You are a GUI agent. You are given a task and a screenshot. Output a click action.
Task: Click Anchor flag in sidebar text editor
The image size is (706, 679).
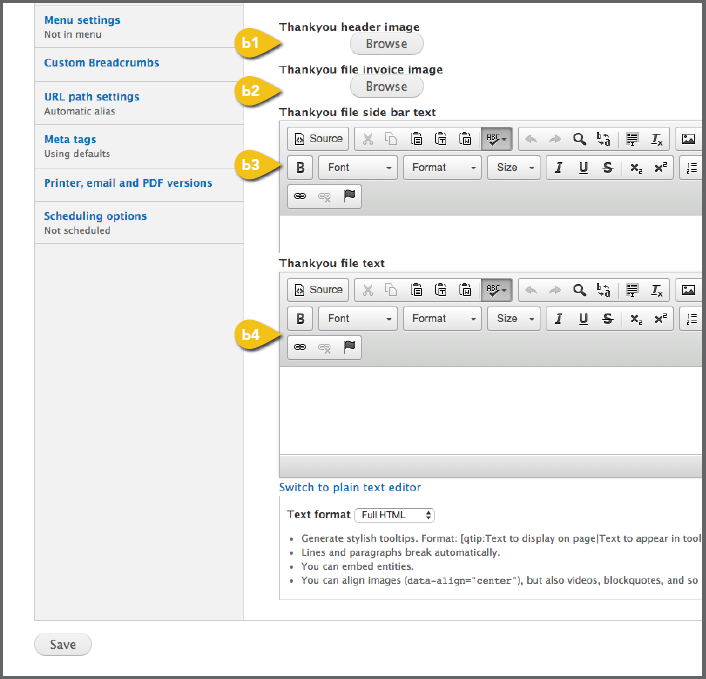point(349,196)
